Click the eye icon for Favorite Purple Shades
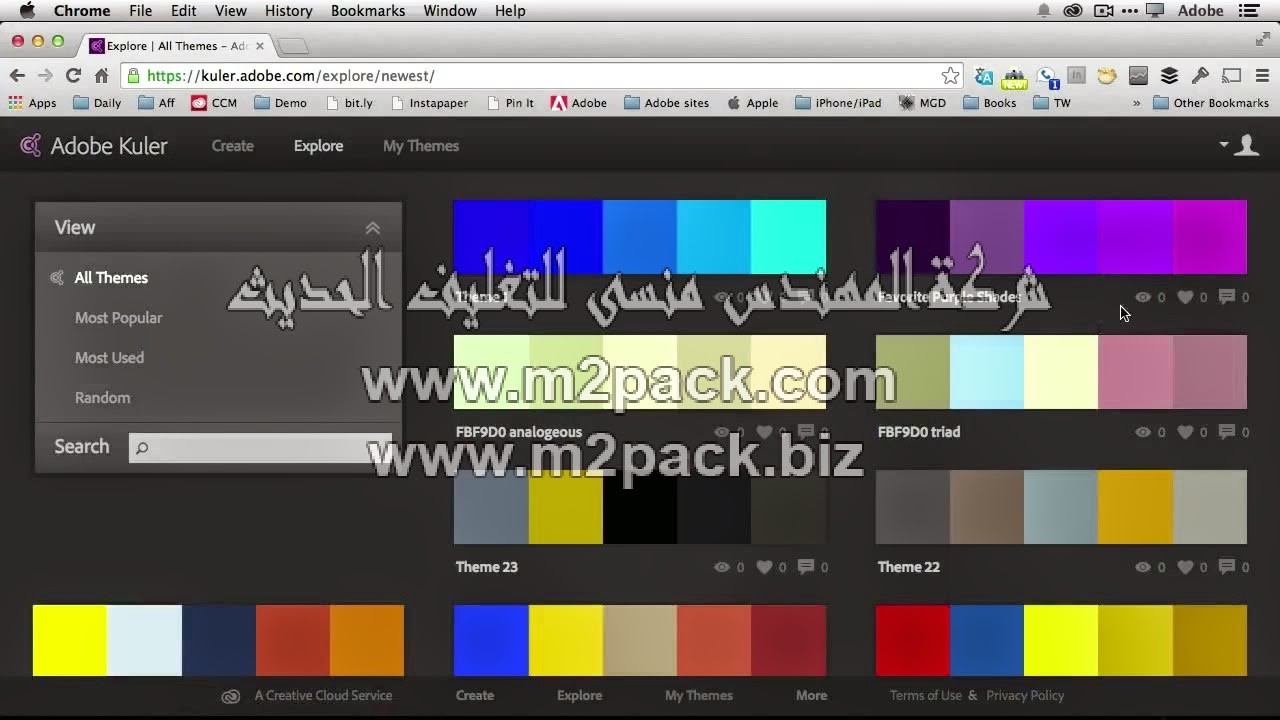This screenshot has width=1280, height=720. [x=1143, y=297]
